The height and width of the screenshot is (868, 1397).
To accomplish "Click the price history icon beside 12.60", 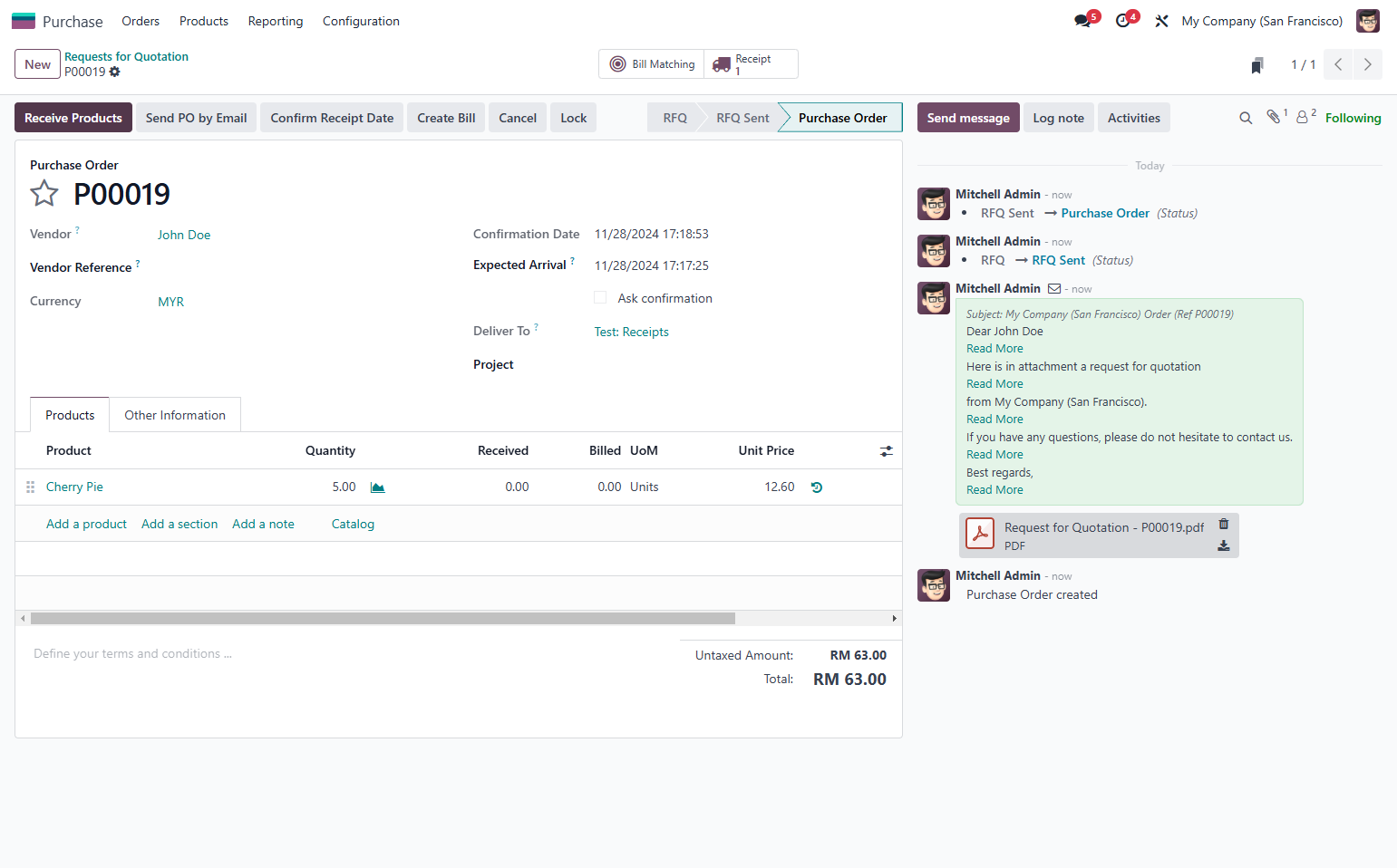I will click(x=817, y=487).
